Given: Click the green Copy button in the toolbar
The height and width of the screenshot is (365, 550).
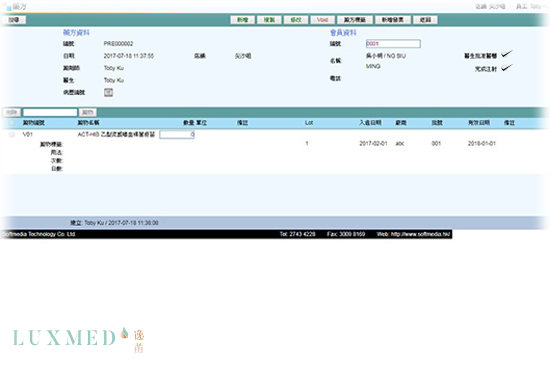Looking at the screenshot, I should 269,20.
